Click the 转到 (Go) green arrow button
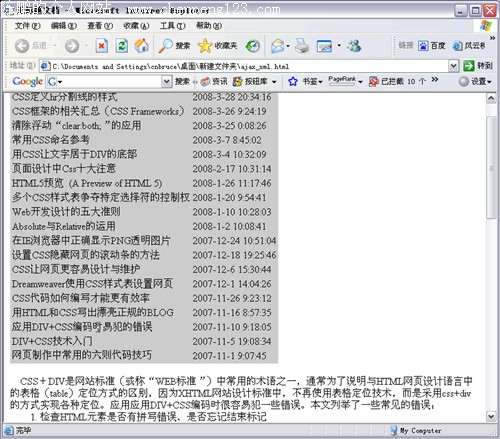 click(477, 66)
